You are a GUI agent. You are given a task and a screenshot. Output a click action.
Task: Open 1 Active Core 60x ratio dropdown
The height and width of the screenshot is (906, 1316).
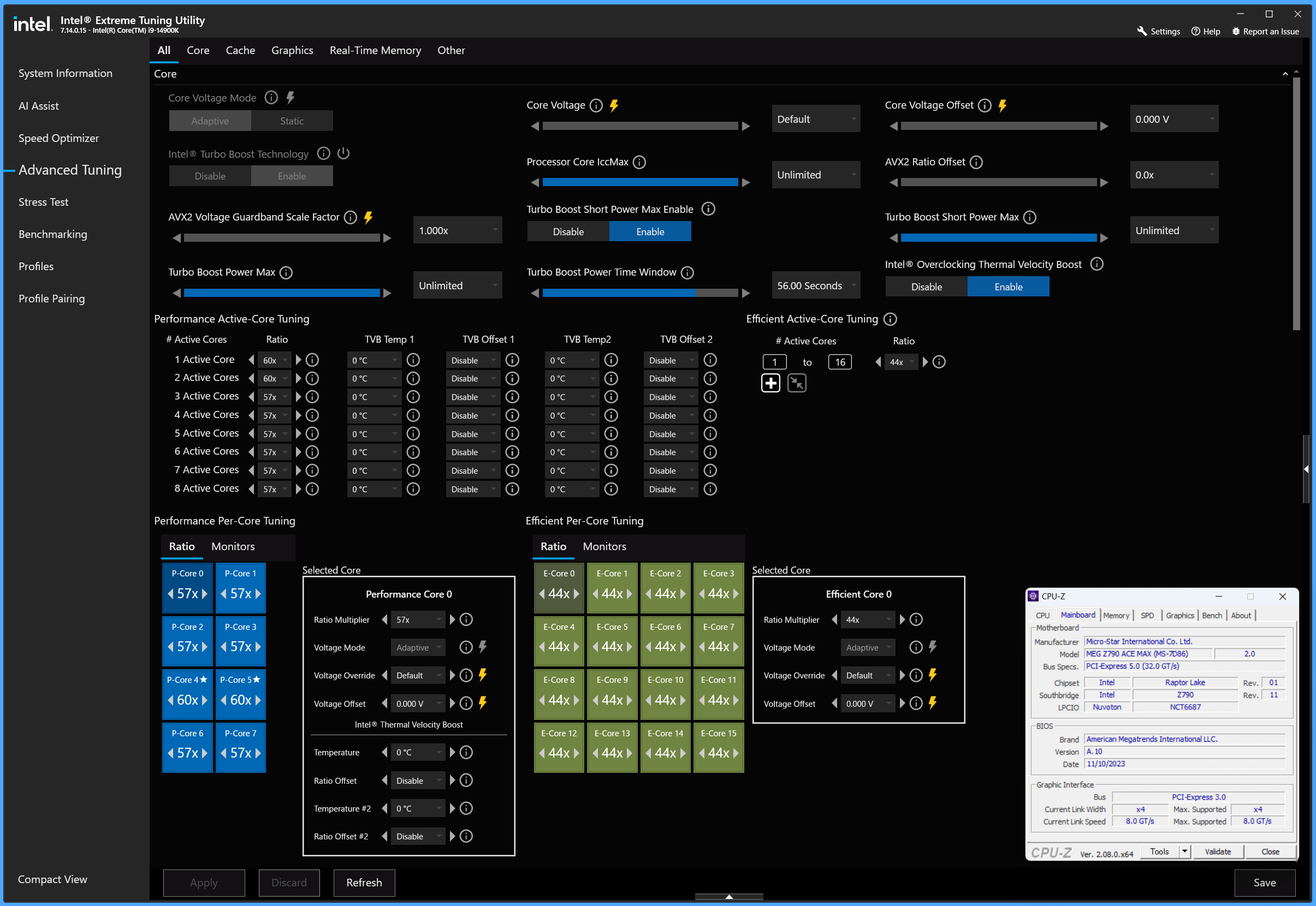pyautogui.click(x=274, y=360)
